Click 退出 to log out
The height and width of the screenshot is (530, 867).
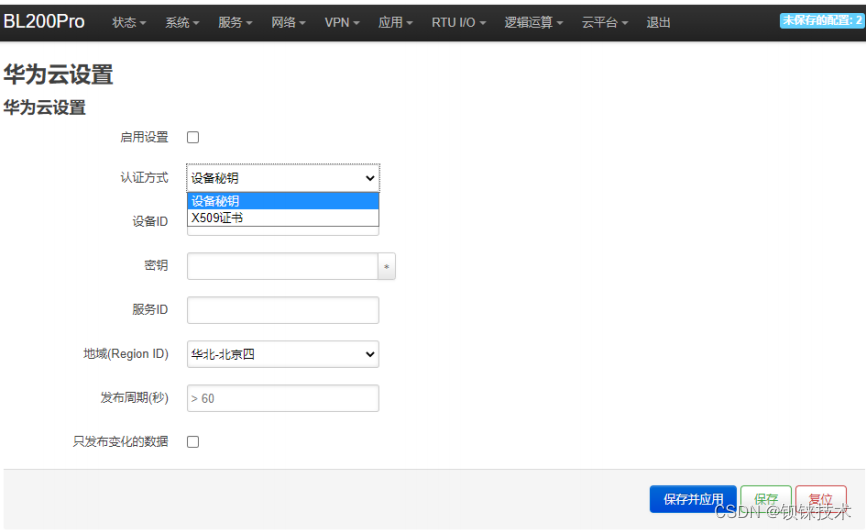coord(658,23)
